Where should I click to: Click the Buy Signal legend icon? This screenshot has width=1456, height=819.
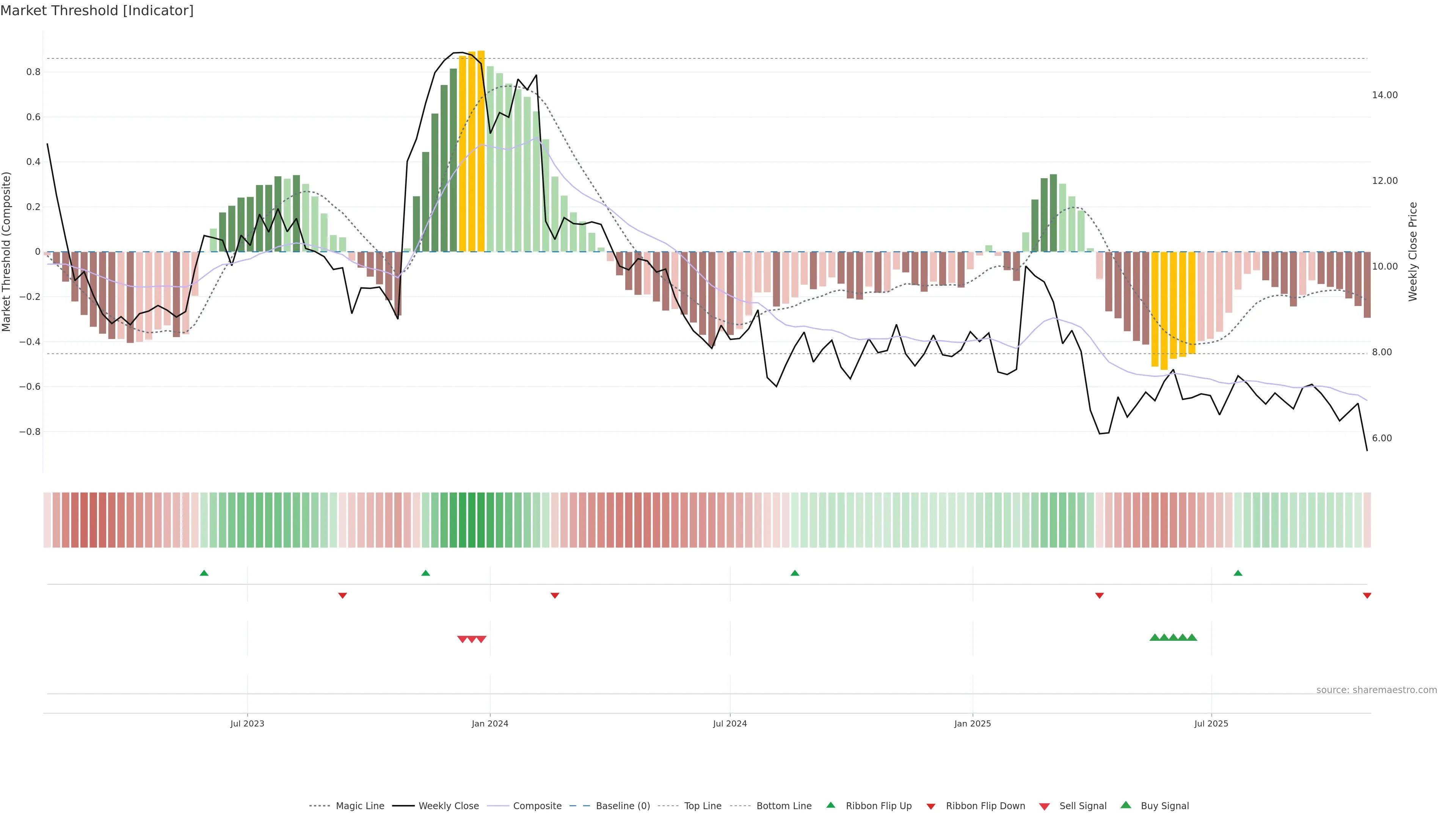pos(1125,805)
